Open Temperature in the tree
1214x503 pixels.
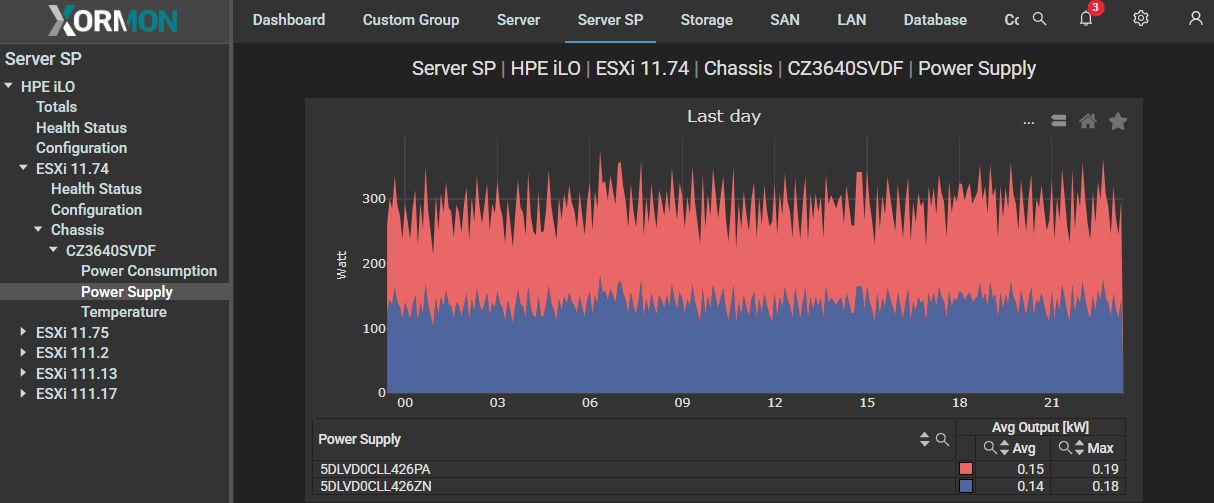[x=124, y=312]
